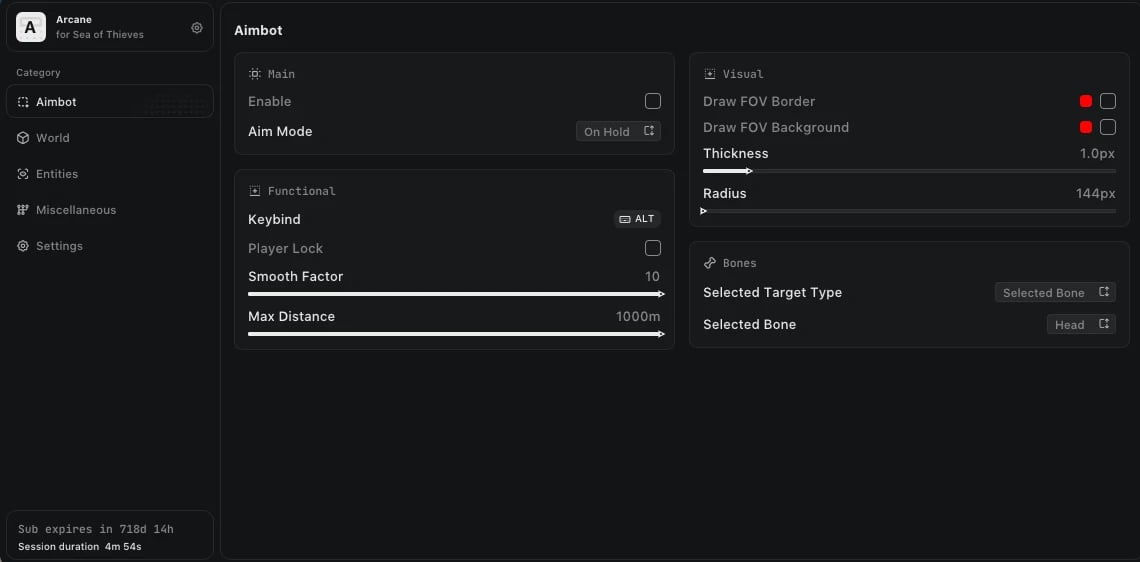Screen dimensions: 1140x562
Task: Enable the Draw FOV Background checkbox
Action: (1108, 127)
